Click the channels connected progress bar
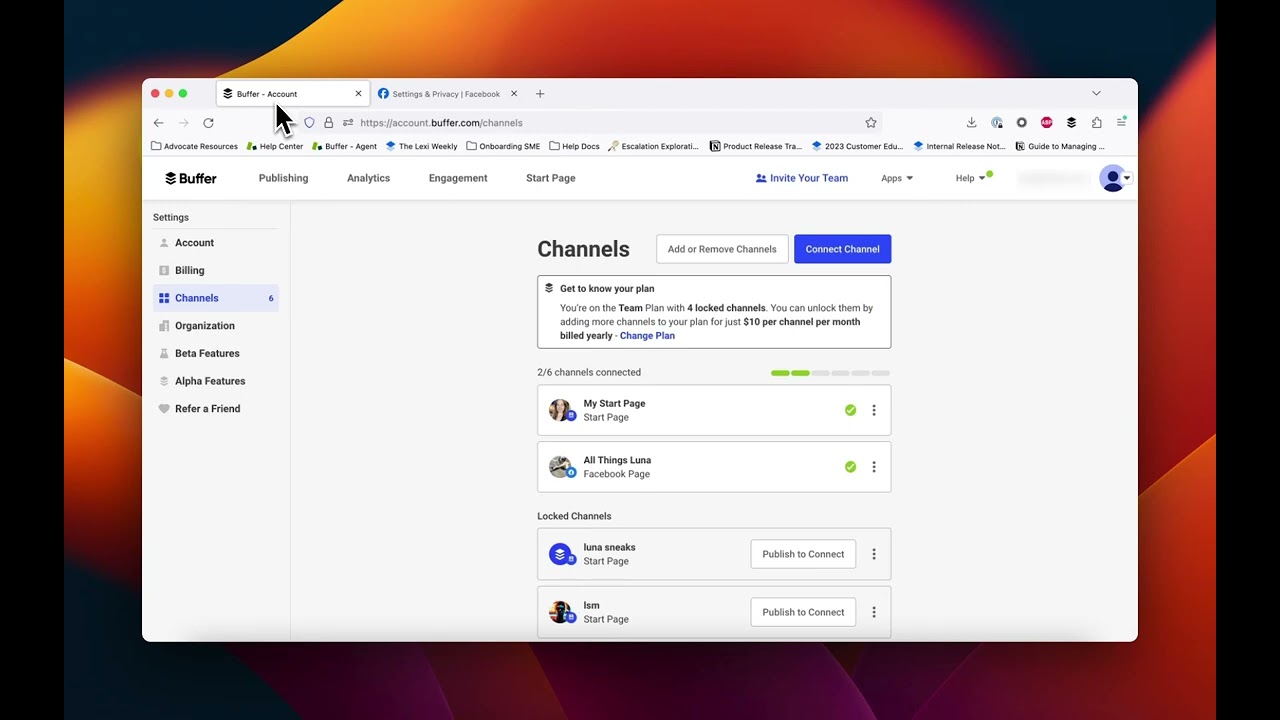Screen dimensions: 1280x720 pos(830,373)
